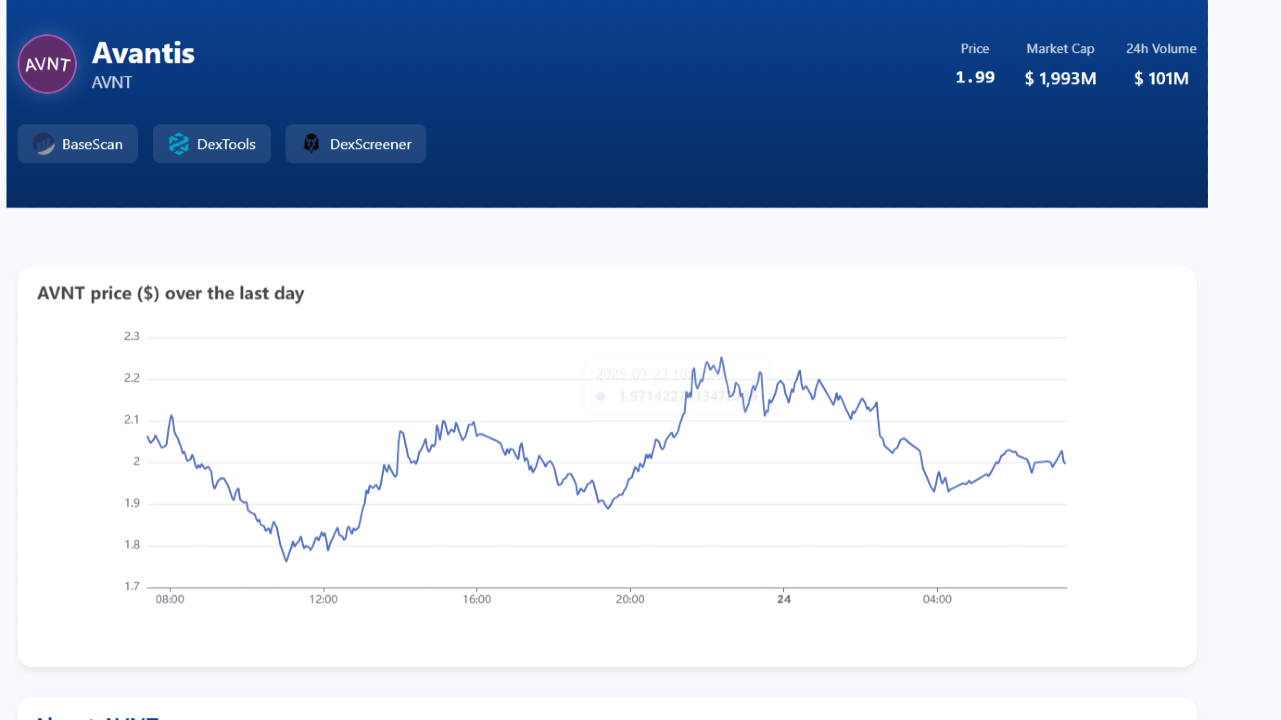Select the Avantis title text

(143, 53)
